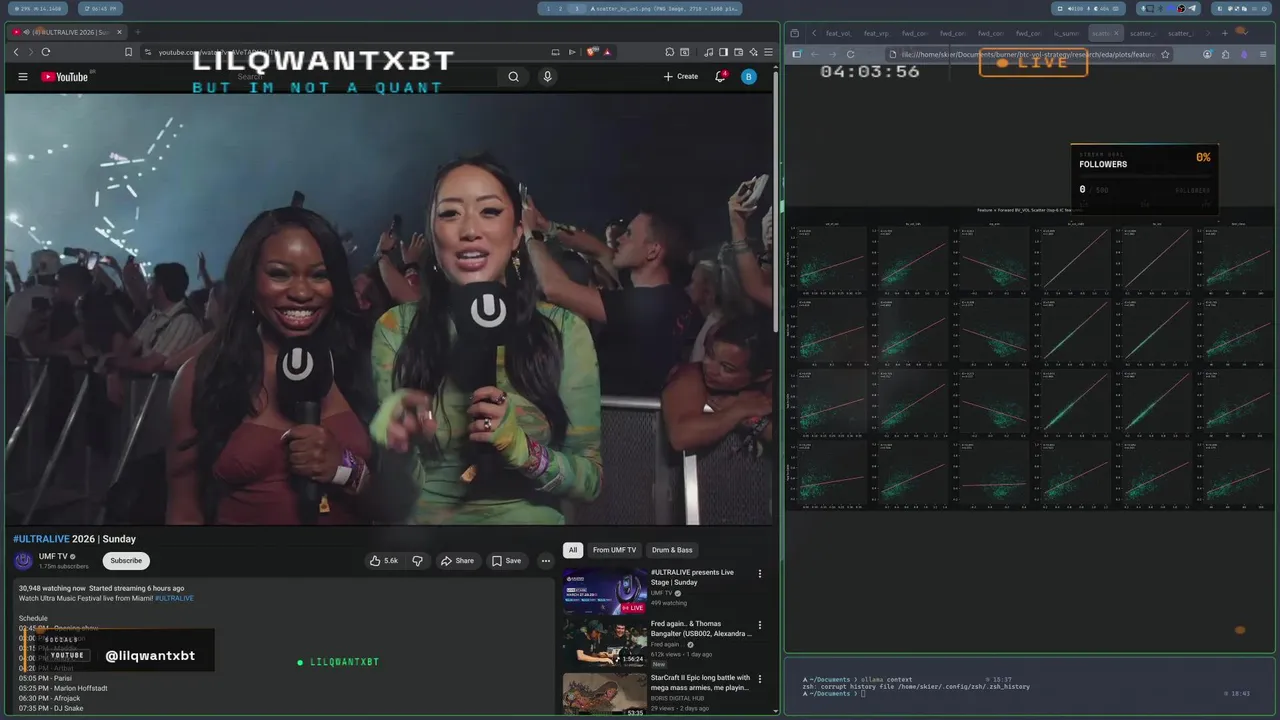Open Fred again & Thomas Bangalter thumbnail
Image resolution: width=1280 pixels, height=720 pixels.
pos(604,643)
